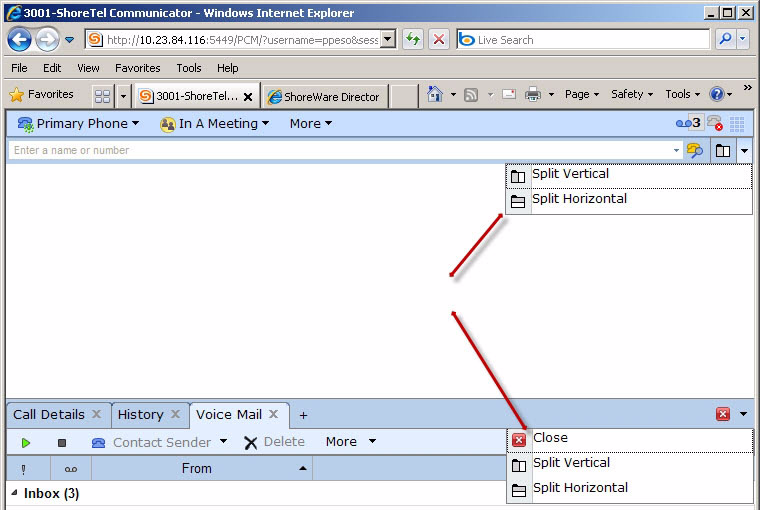Click the Home house icon
760x510 pixels.
[x=434, y=94]
